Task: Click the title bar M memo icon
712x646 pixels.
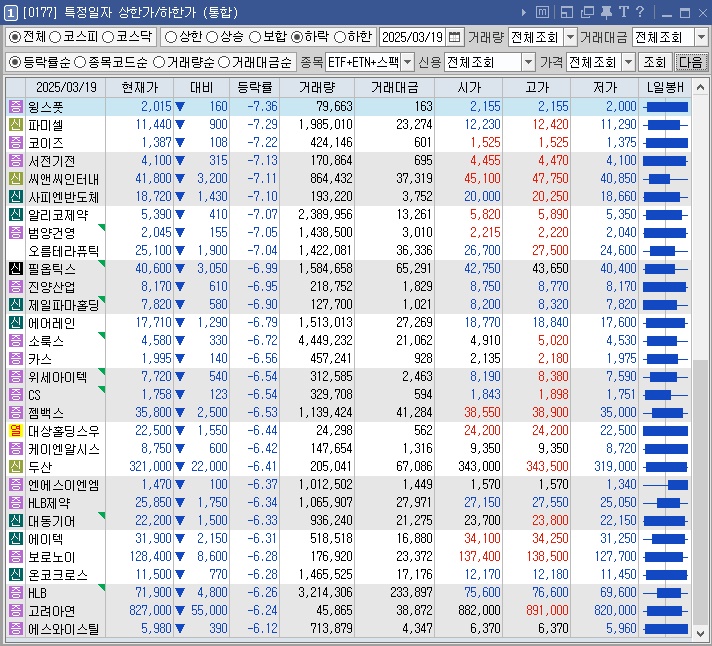Action: coord(542,12)
